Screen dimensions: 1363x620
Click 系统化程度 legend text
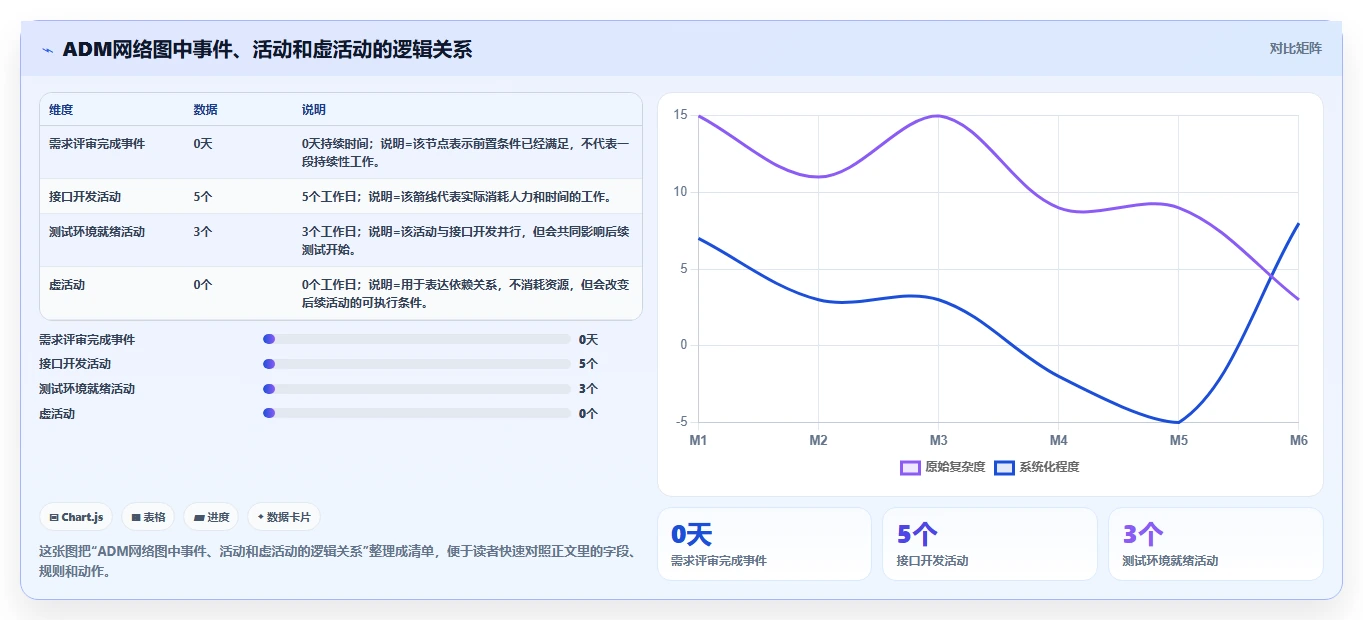1049,467
